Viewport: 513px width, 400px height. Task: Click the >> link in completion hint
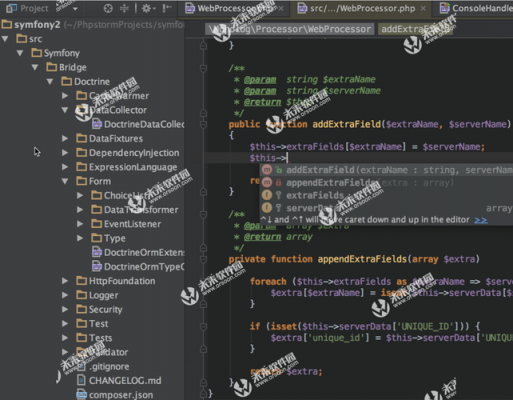click(x=481, y=220)
